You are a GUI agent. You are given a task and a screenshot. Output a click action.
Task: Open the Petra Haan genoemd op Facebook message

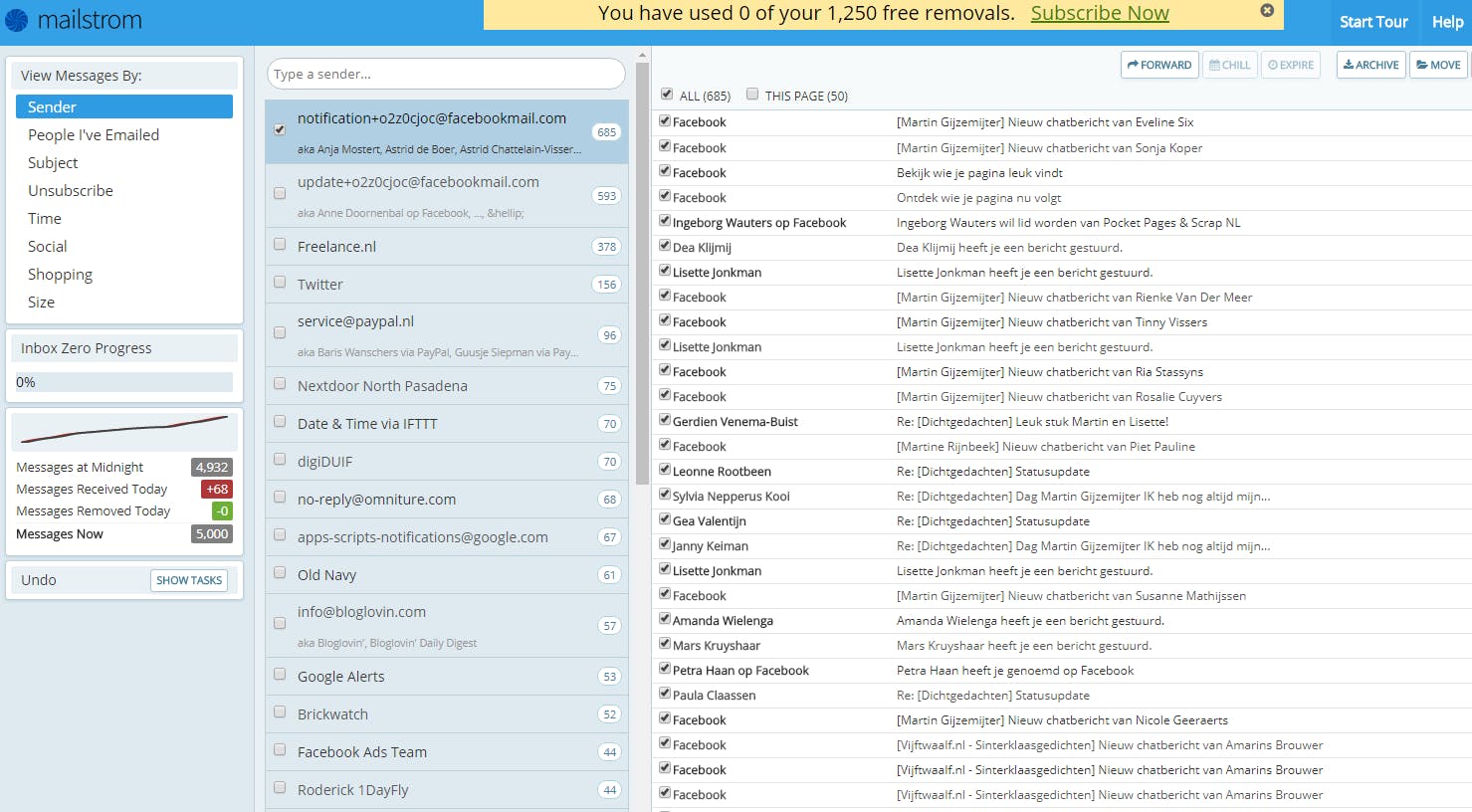[x=1015, y=671]
